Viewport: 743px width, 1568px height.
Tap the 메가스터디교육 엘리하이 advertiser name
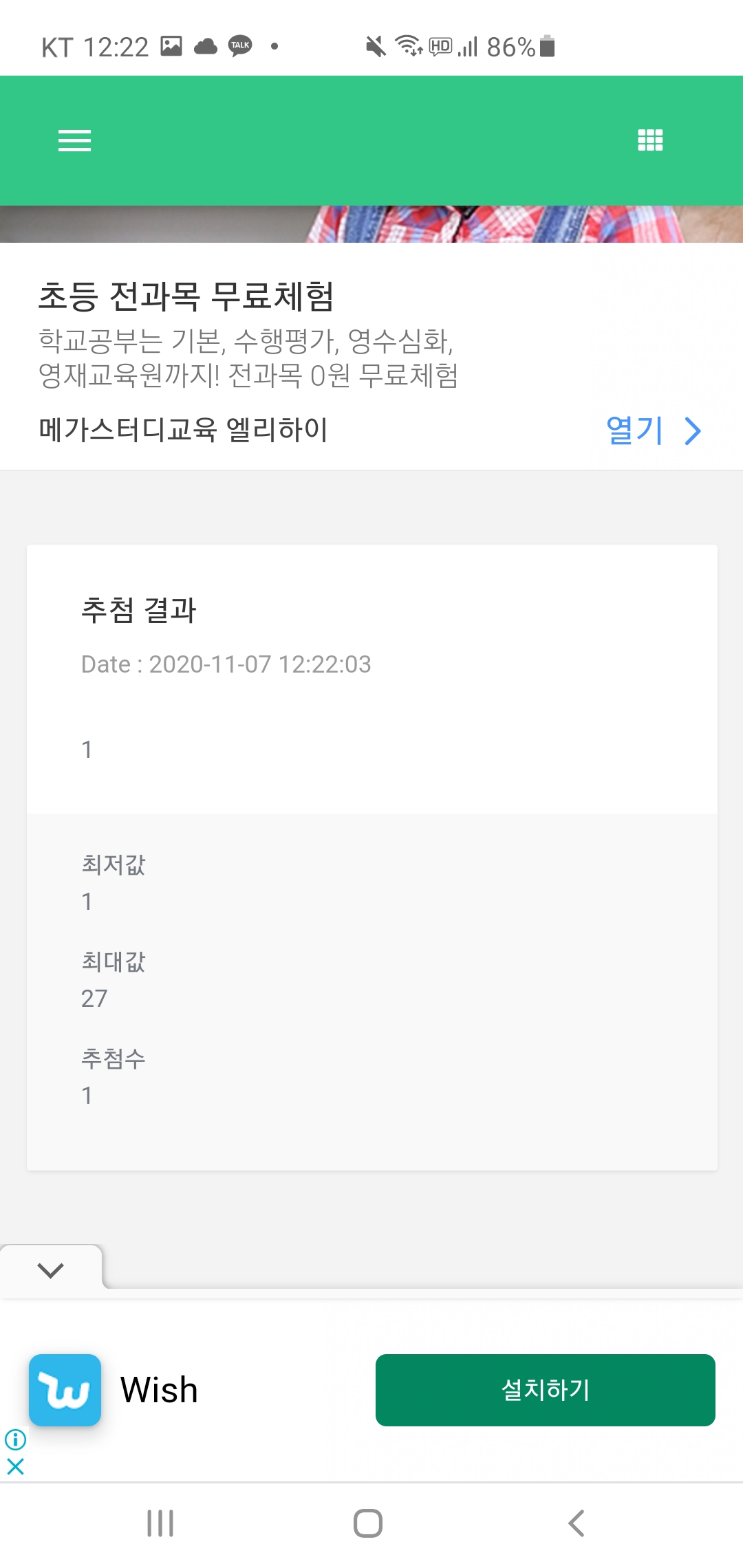(x=183, y=430)
